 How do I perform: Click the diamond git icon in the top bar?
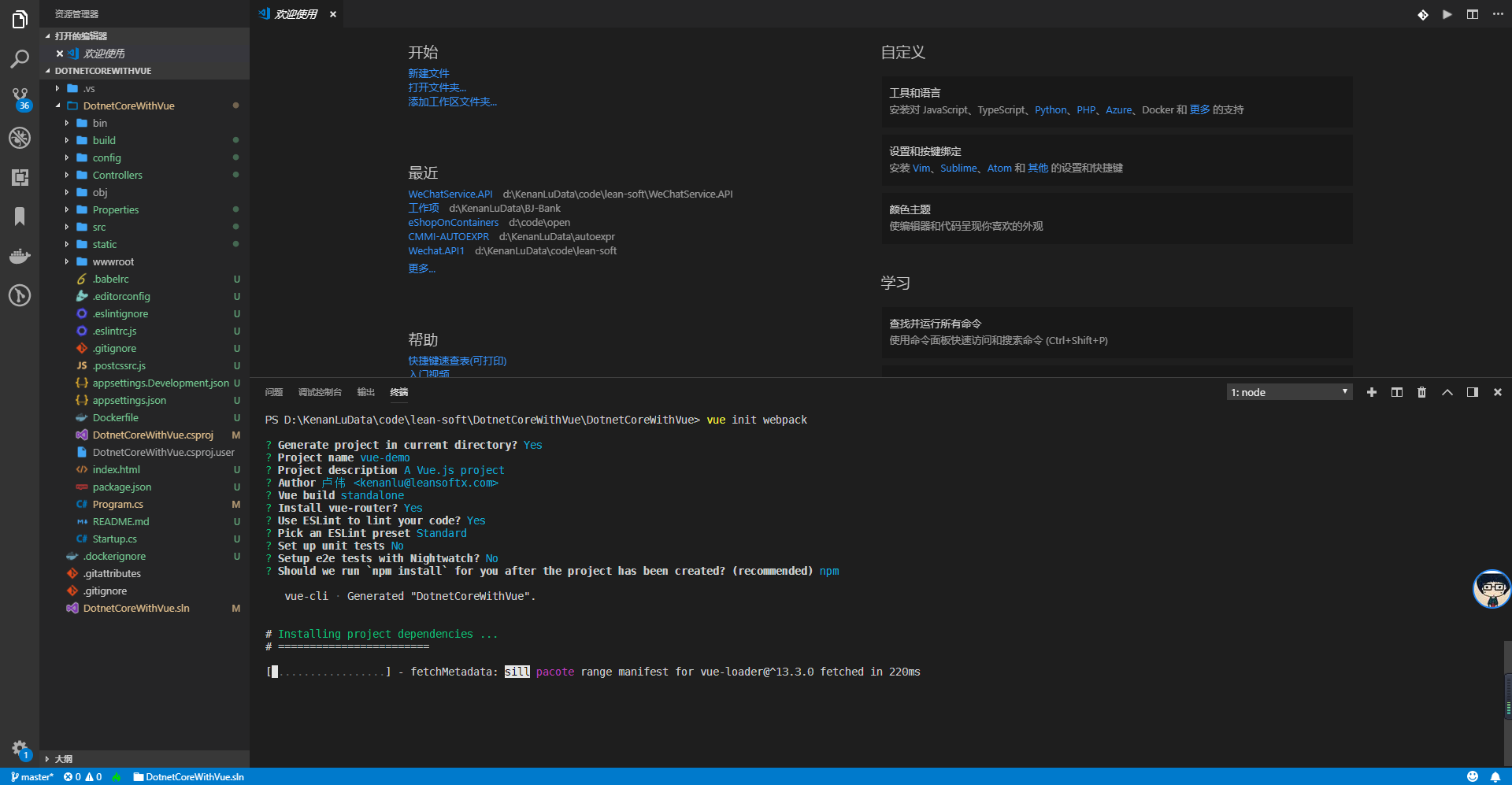coord(1423,14)
